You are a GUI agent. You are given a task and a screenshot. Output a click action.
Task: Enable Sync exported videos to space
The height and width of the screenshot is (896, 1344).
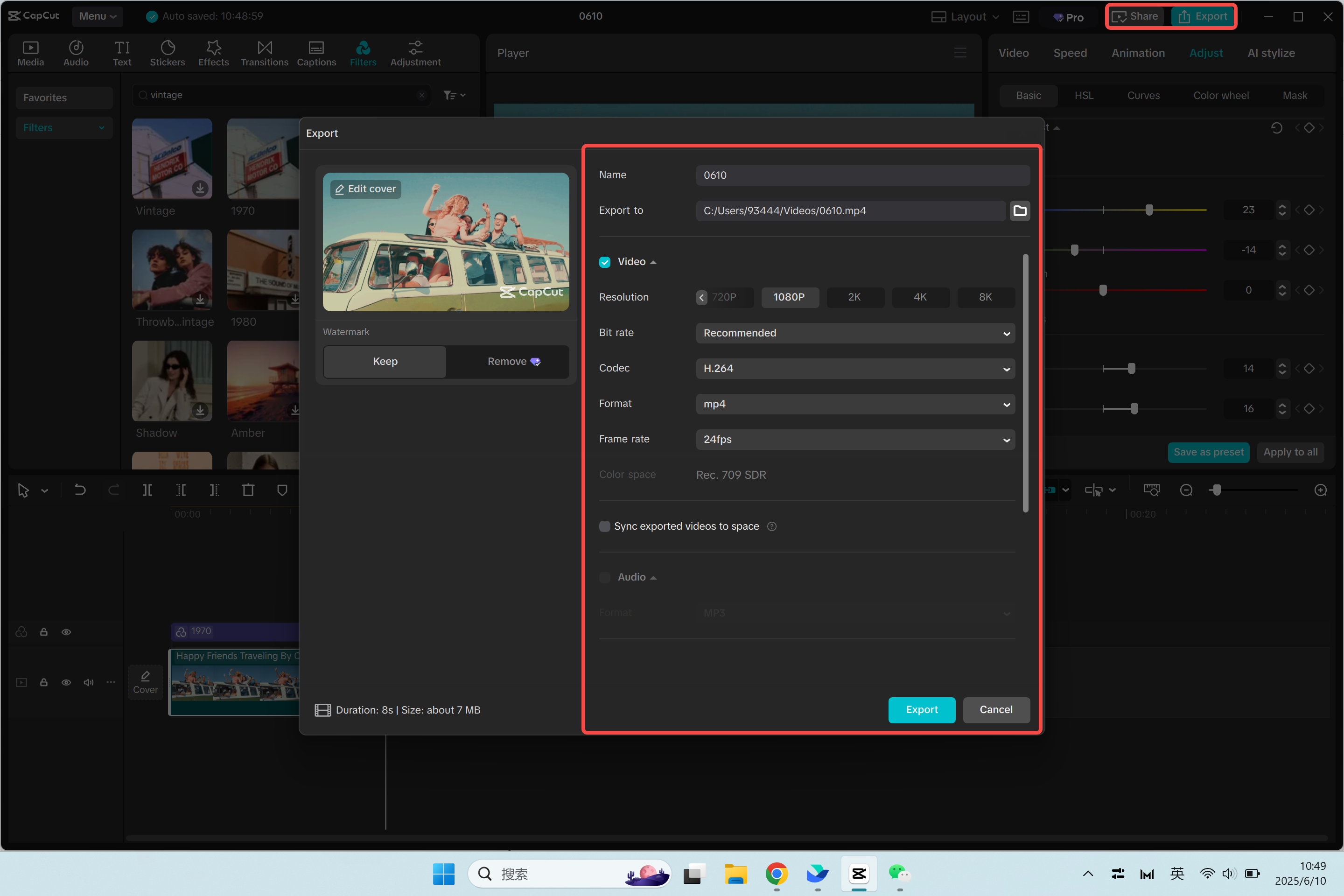[x=605, y=526]
